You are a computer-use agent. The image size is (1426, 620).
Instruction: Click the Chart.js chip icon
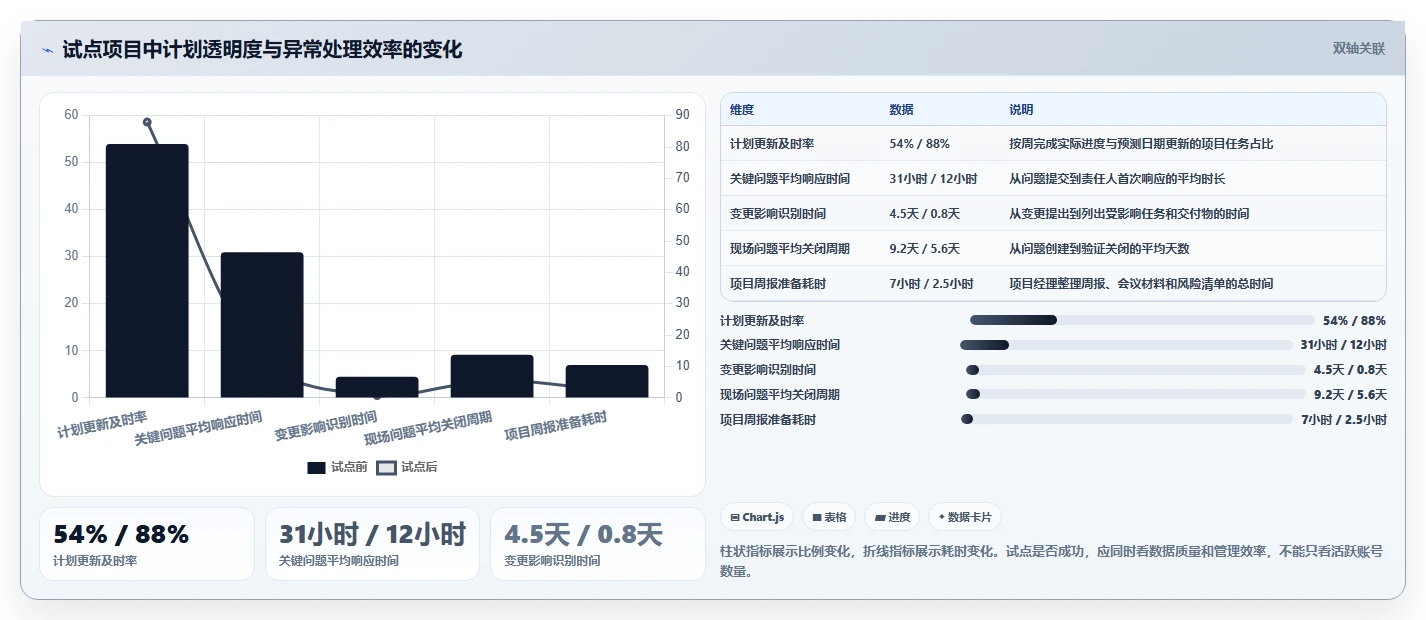pyautogui.click(x=735, y=517)
